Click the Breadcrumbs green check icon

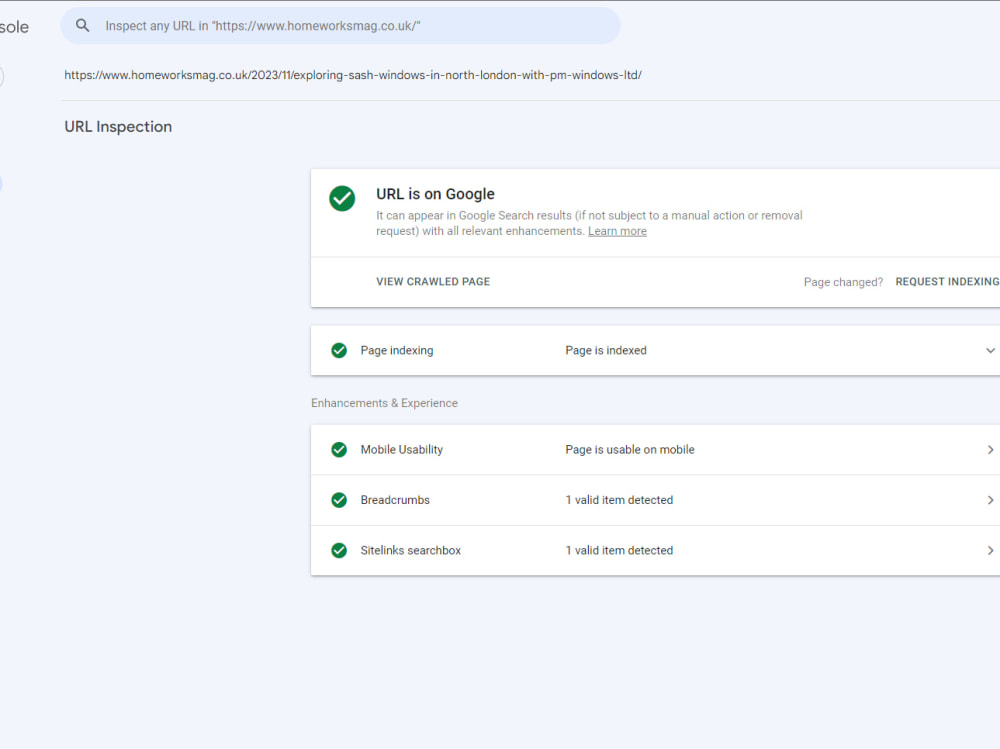339,500
